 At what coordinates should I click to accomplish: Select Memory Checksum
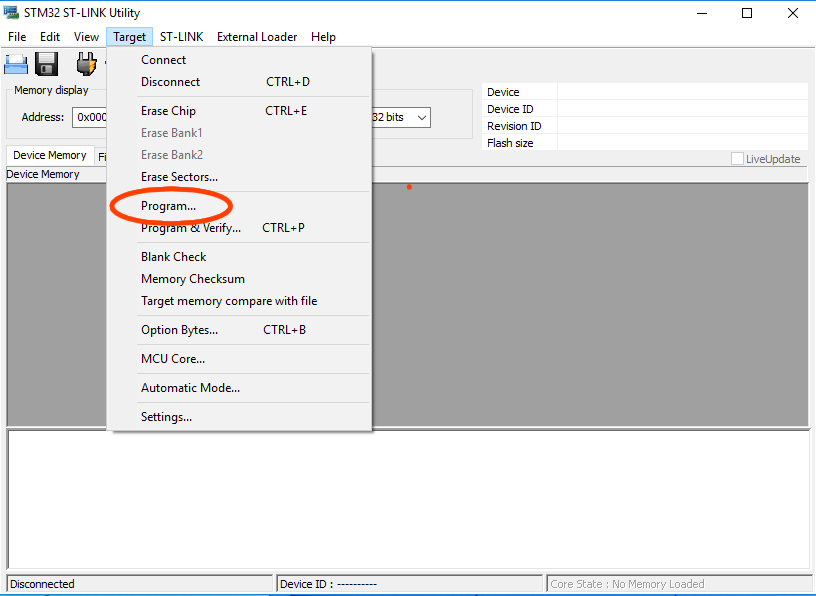[x=192, y=278]
